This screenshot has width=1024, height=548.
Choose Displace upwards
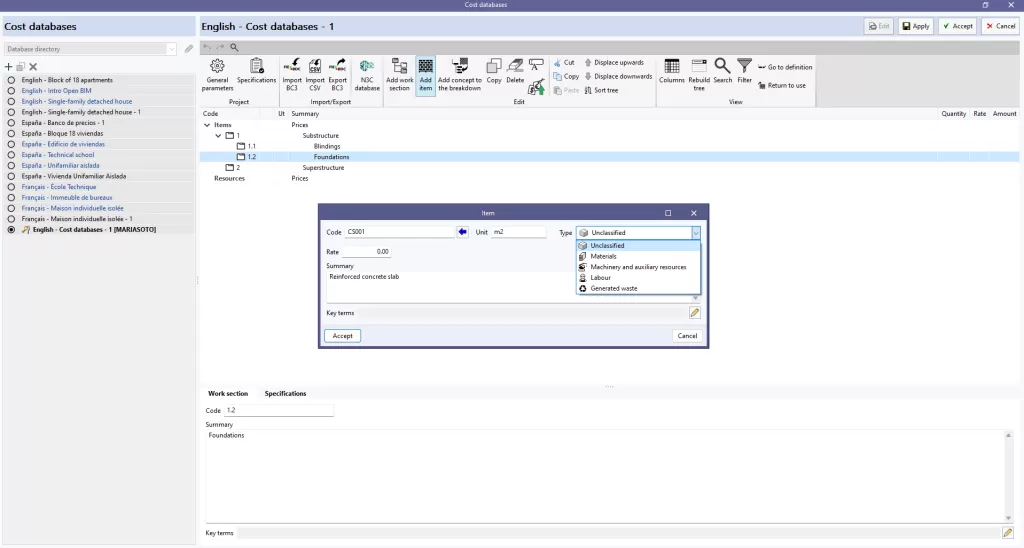(614, 63)
